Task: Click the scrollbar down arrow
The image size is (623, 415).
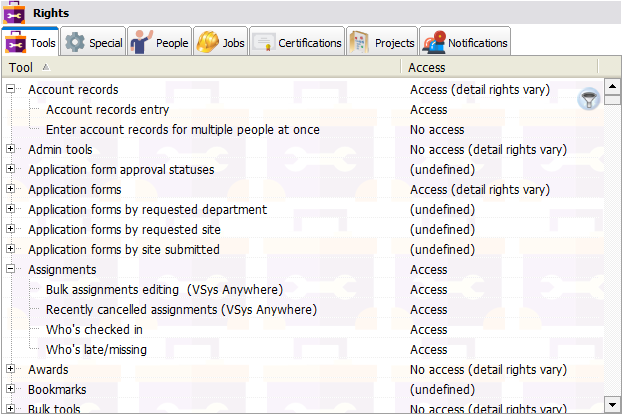Action: coord(612,407)
